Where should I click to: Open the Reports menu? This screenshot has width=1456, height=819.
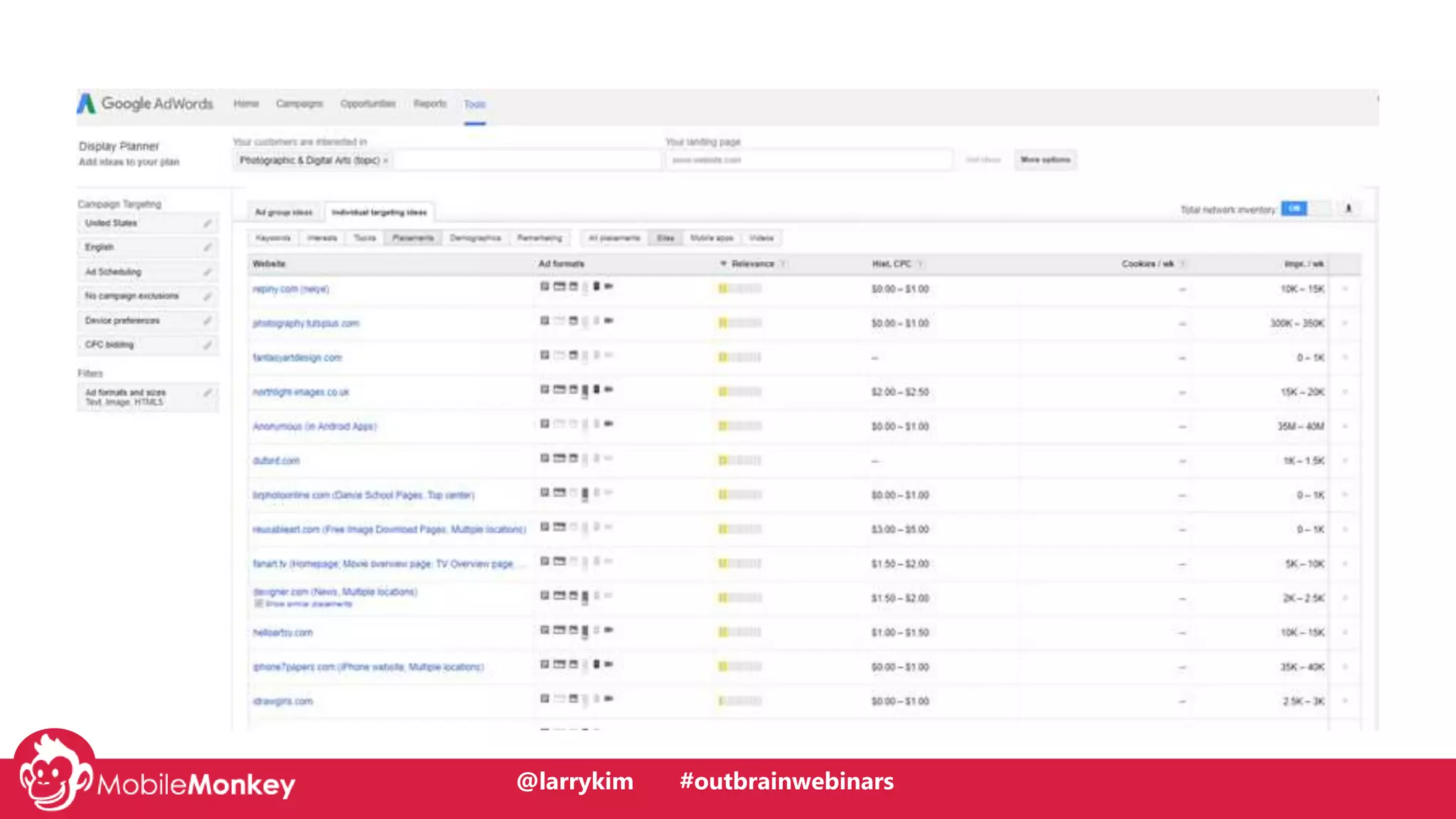(x=430, y=104)
